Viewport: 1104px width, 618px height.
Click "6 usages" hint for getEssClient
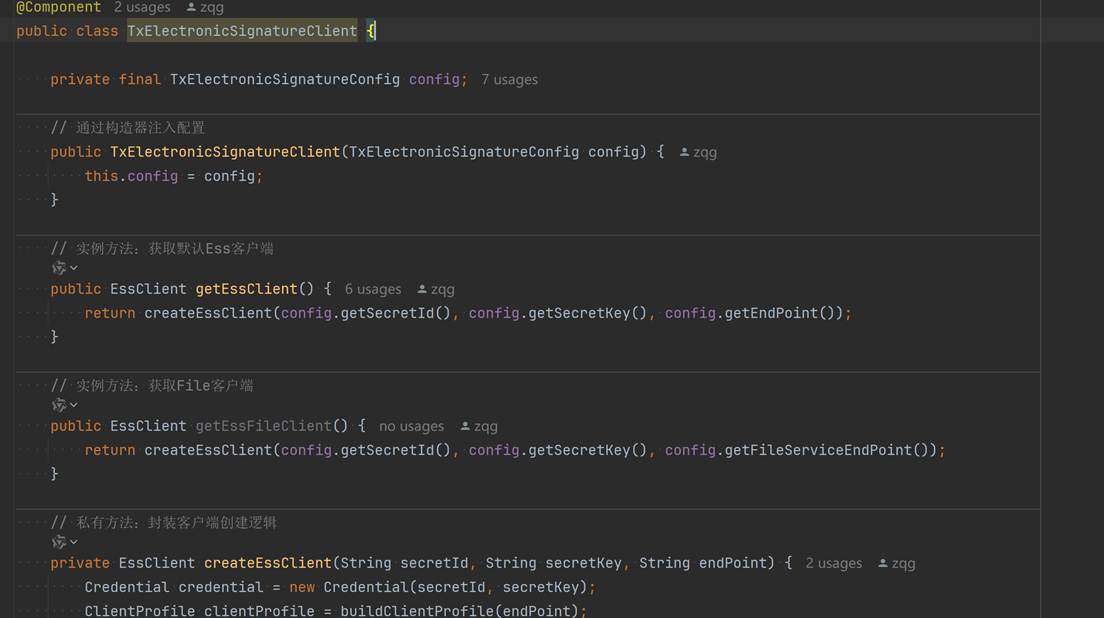(x=373, y=289)
